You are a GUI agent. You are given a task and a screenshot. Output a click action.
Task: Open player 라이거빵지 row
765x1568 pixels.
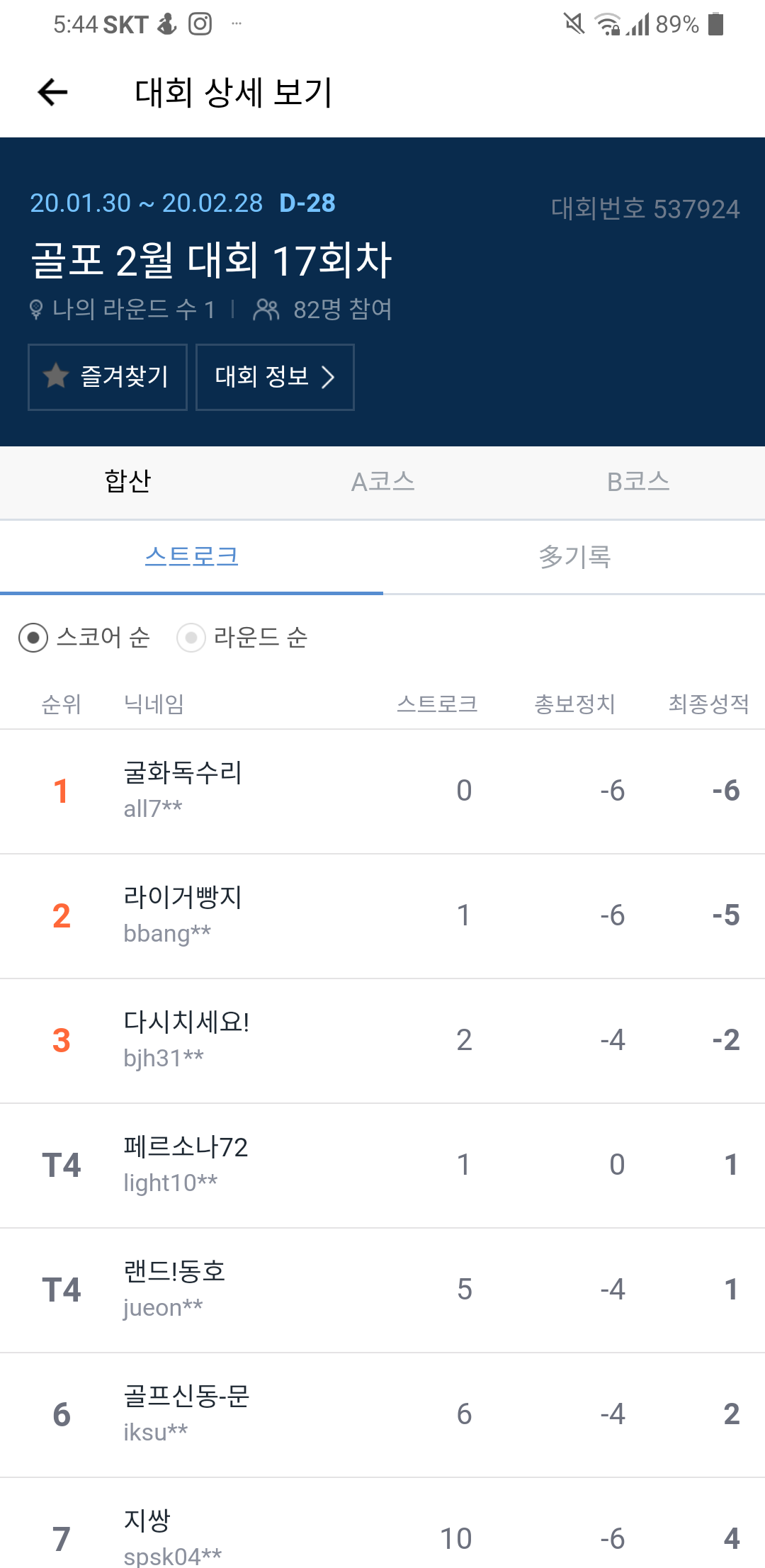click(382, 915)
